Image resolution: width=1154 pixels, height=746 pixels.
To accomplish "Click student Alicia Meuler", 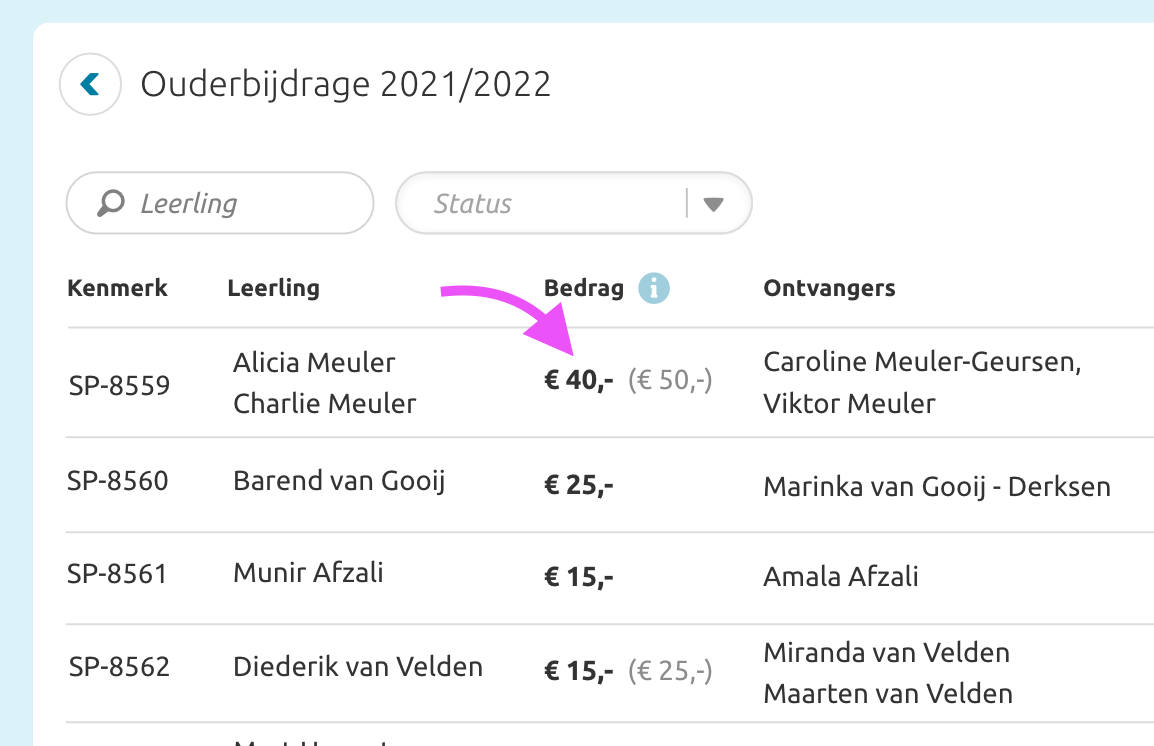I will pos(314,362).
